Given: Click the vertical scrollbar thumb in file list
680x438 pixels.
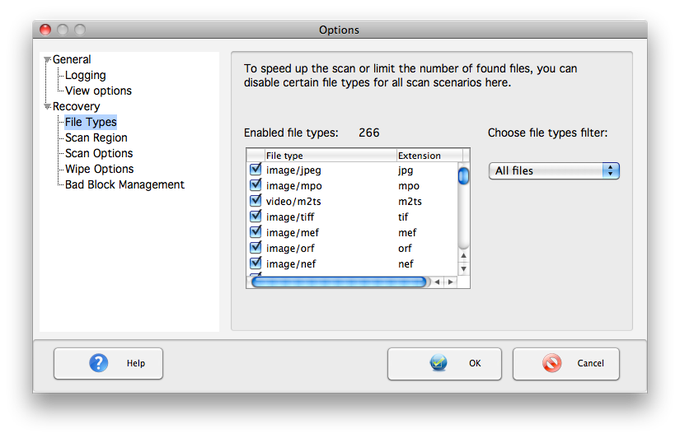Looking at the screenshot, I should pyautogui.click(x=464, y=176).
